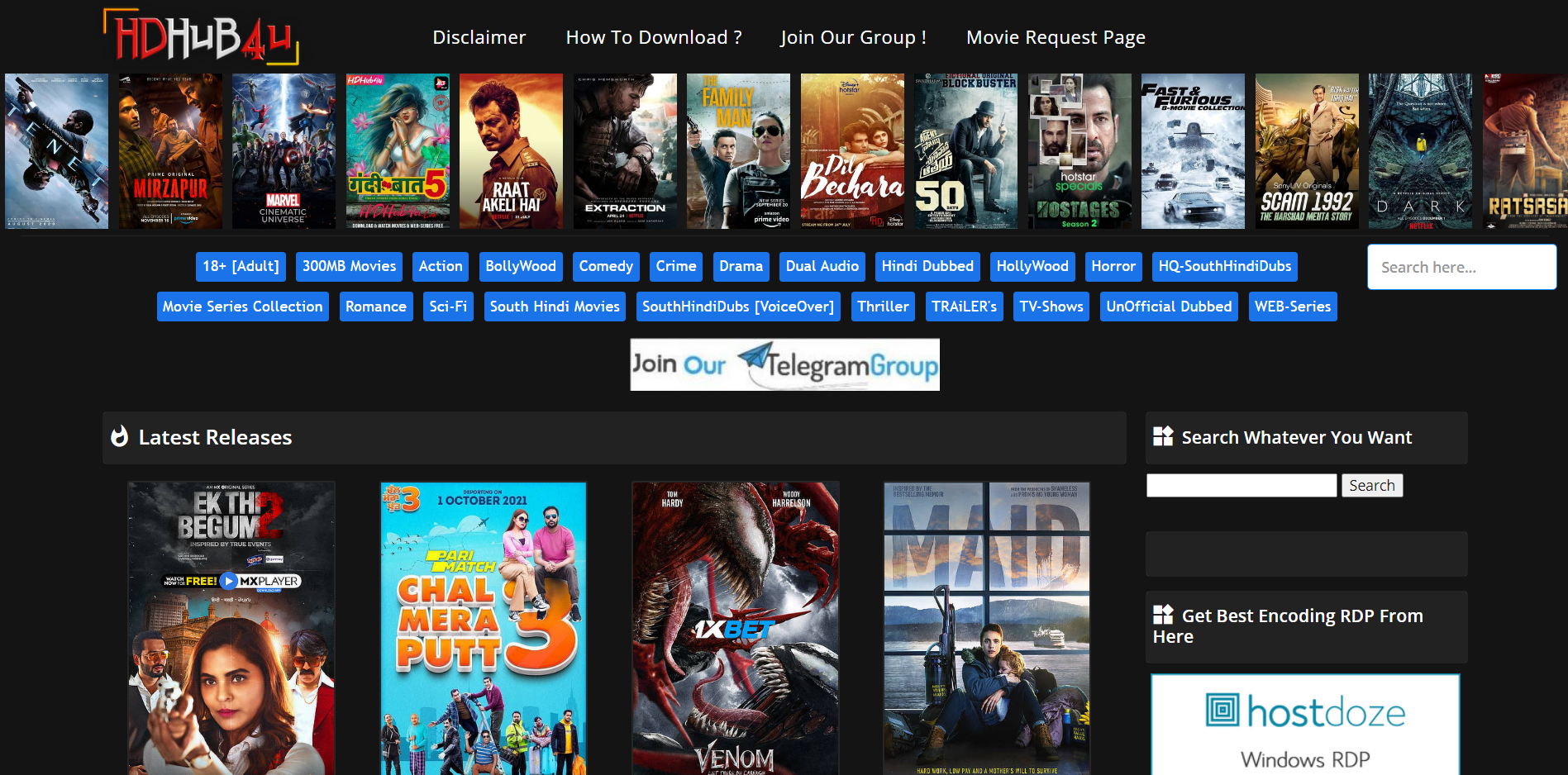Click the hostdoze Windows RDP logo
The width and height of the screenshot is (1568, 775).
[1305, 725]
